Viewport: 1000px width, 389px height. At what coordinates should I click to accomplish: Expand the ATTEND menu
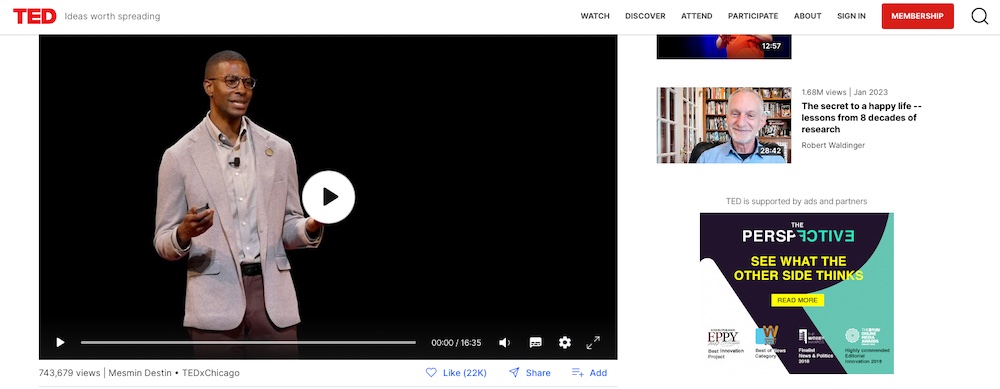(x=696, y=16)
